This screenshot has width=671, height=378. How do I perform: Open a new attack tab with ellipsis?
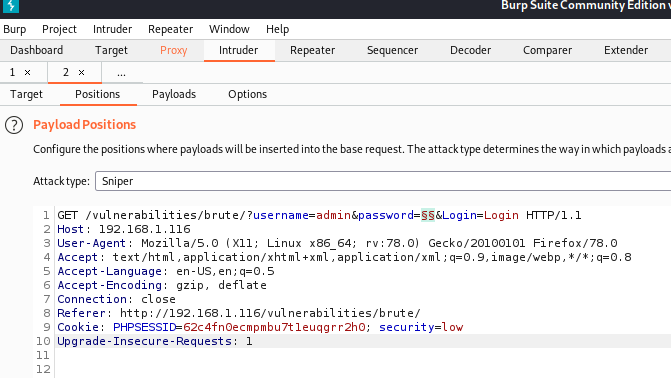[x=122, y=73]
